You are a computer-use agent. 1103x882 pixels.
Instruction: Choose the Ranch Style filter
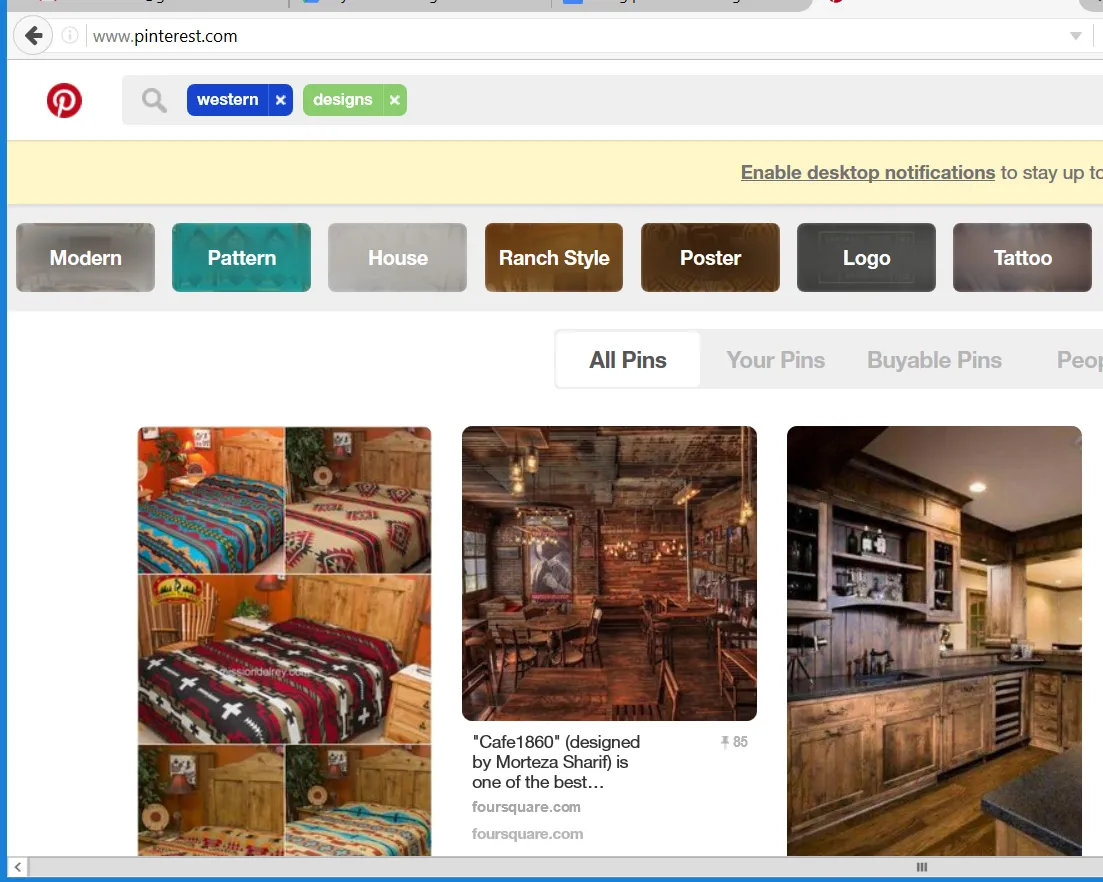[x=554, y=257]
